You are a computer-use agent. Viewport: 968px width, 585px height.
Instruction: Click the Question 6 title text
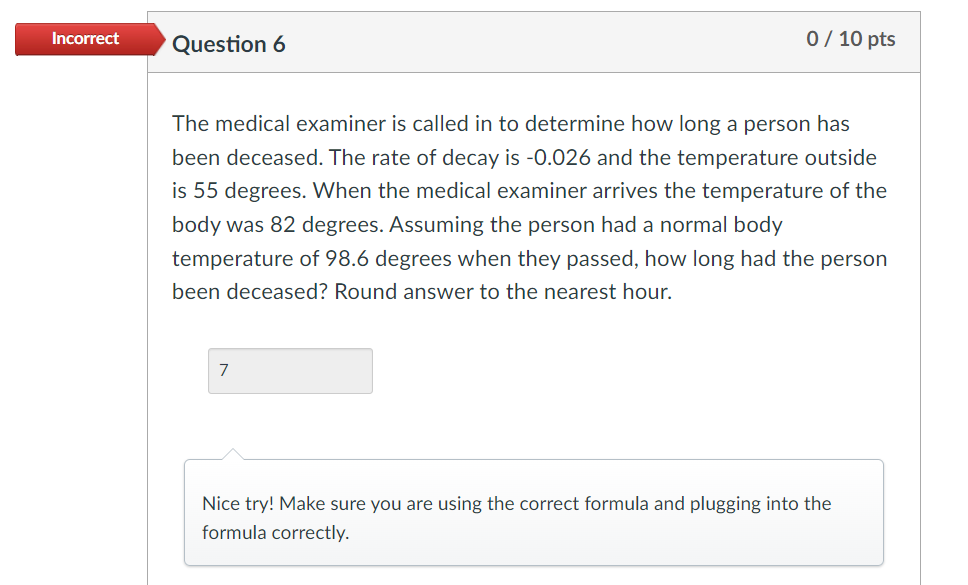(x=229, y=44)
